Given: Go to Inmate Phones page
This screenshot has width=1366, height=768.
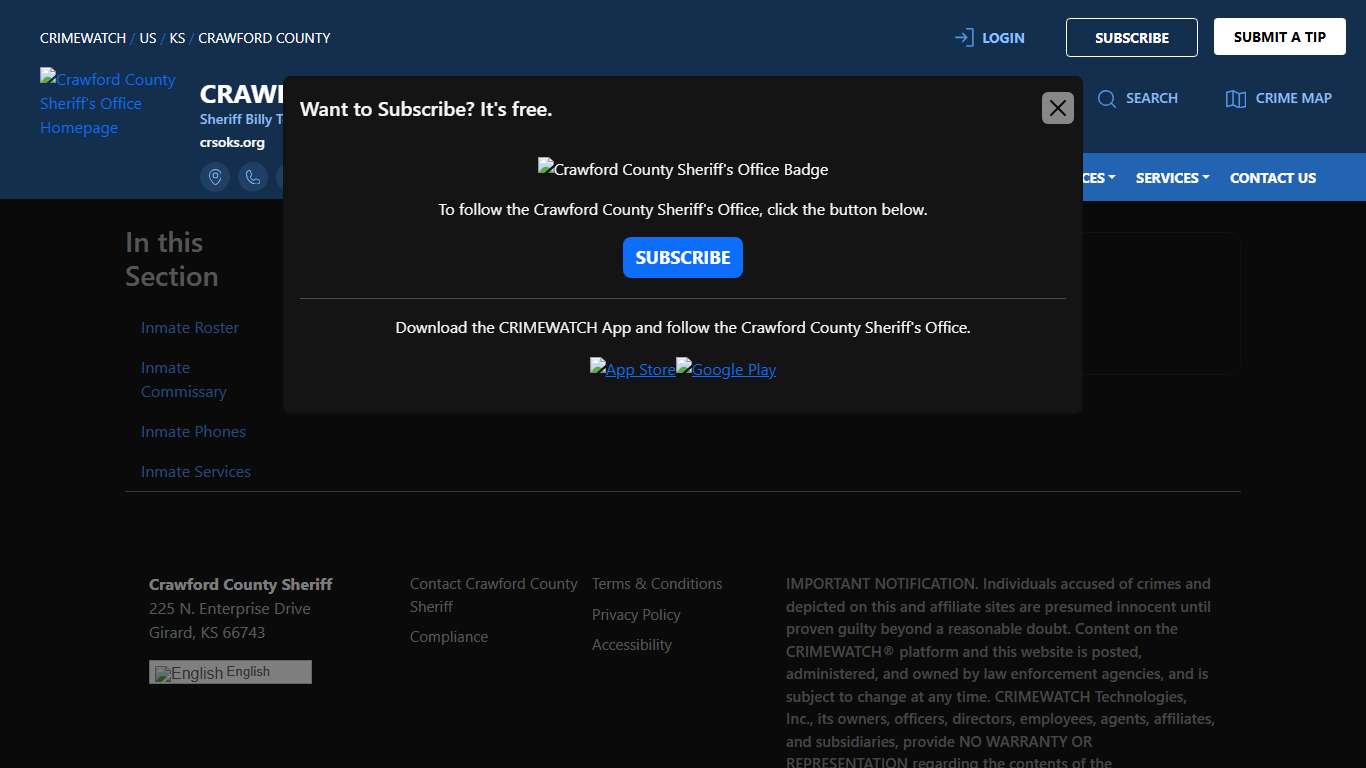Looking at the screenshot, I should 193,432.
